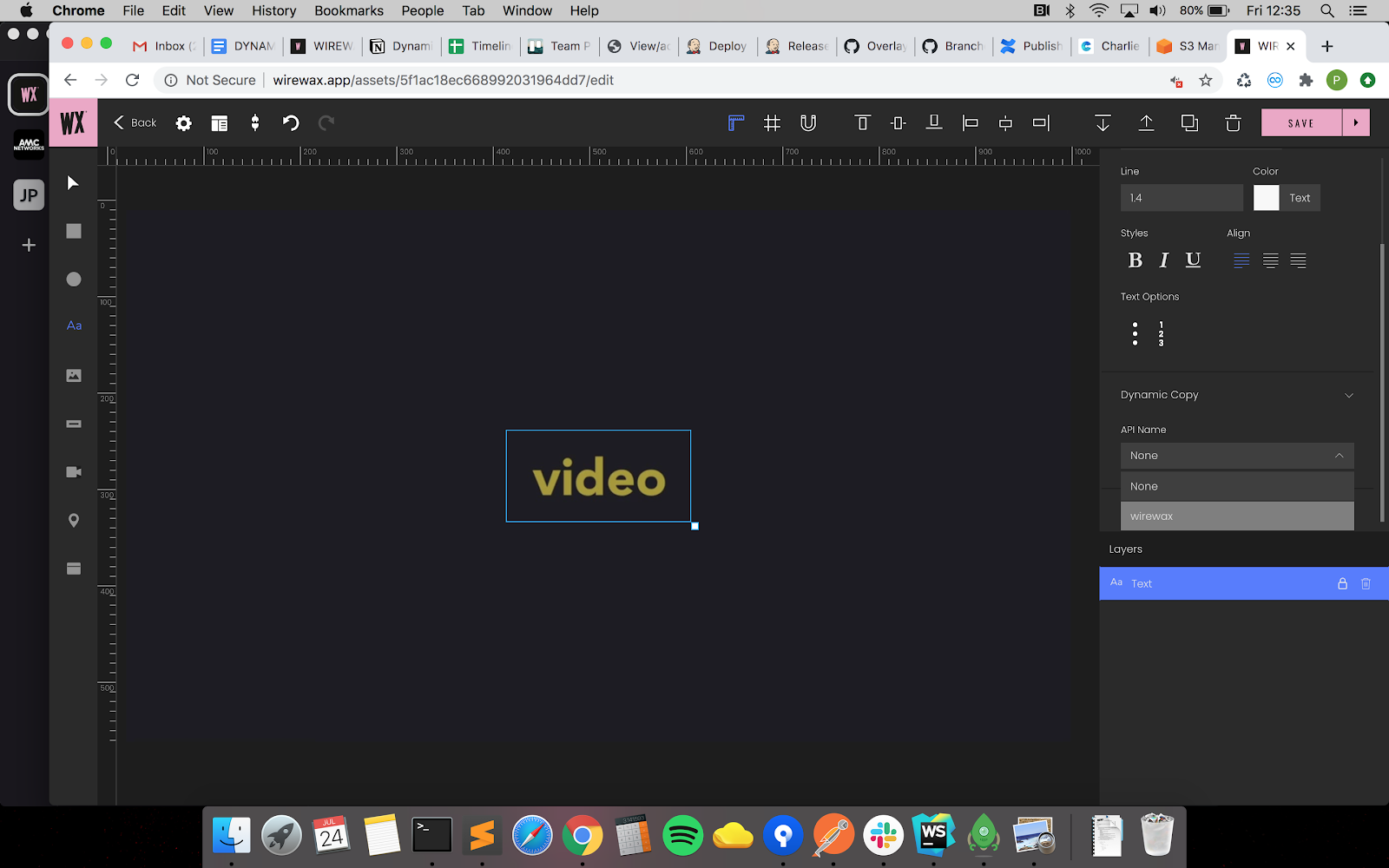Toggle Bold text style
1389x868 pixels.
coord(1135,260)
